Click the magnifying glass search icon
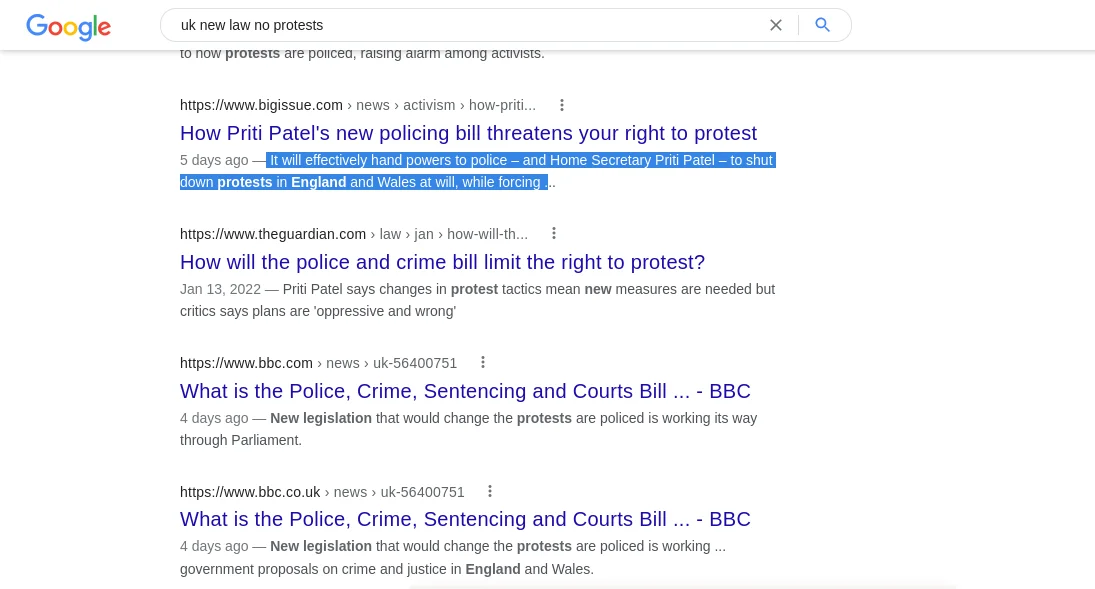The height and width of the screenshot is (589, 1095). (823, 25)
